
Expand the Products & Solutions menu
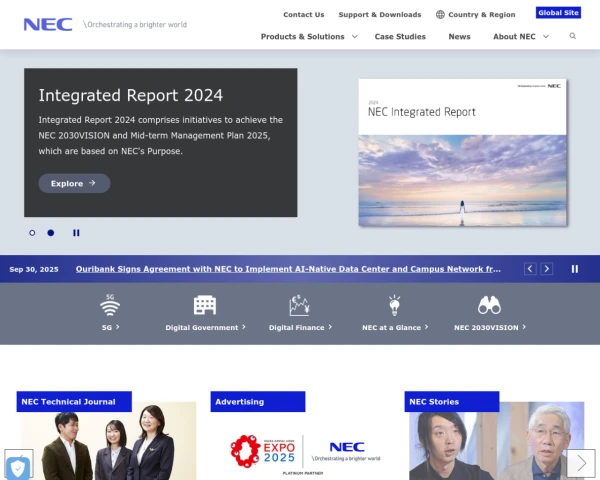[x=308, y=36]
